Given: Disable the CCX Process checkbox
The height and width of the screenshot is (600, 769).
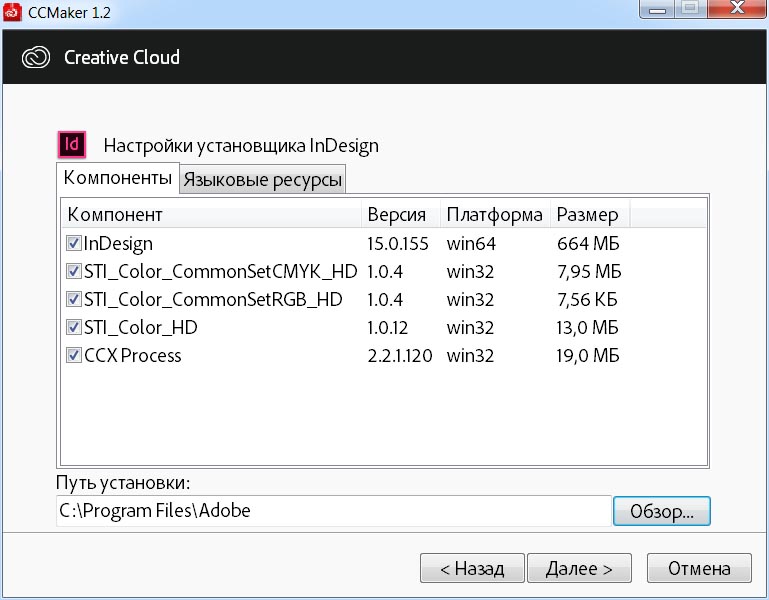Looking at the screenshot, I should coord(74,355).
